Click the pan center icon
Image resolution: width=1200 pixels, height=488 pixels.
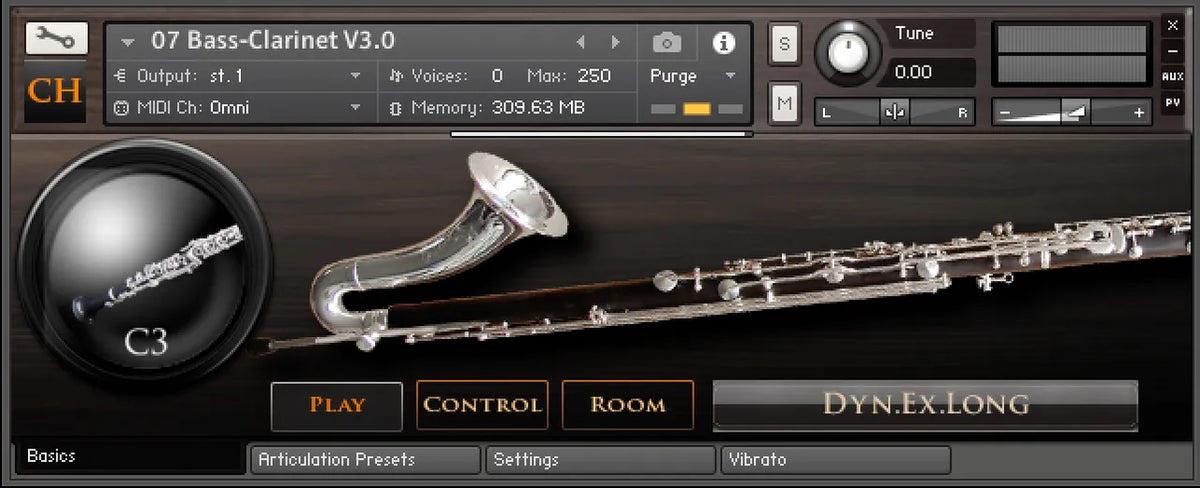[894, 113]
